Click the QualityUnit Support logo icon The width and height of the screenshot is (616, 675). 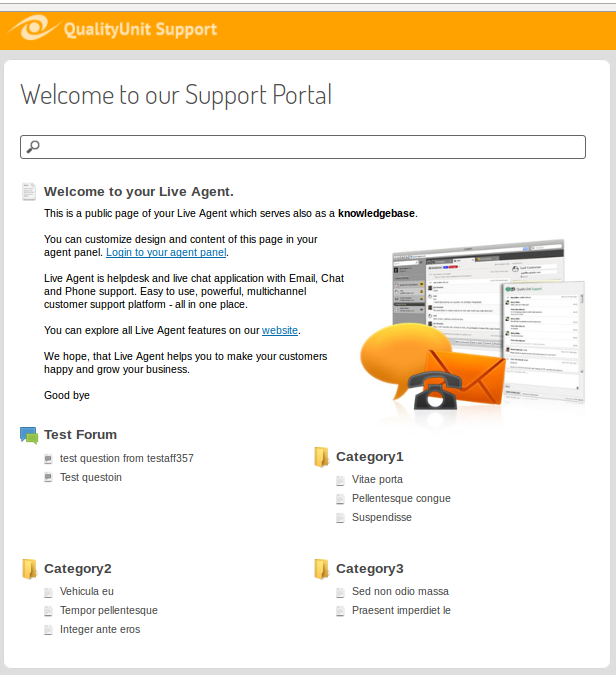(x=32, y=28)
